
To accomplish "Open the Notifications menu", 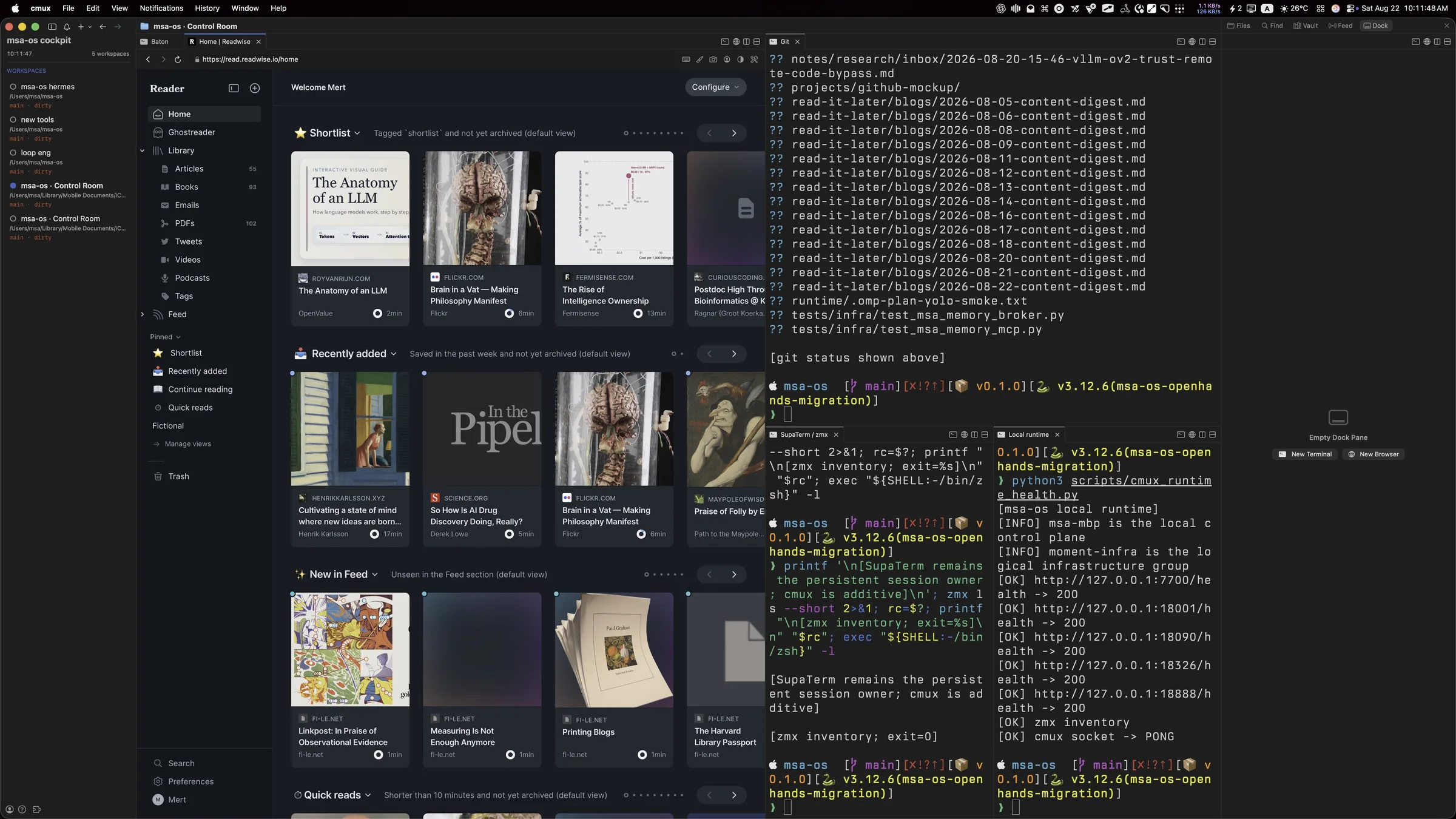I will pos(161,8).
